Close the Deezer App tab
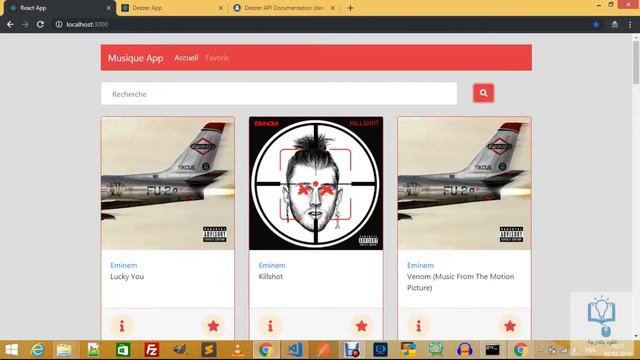The height and width of the screenshot is (360, 640). (221, 8)
